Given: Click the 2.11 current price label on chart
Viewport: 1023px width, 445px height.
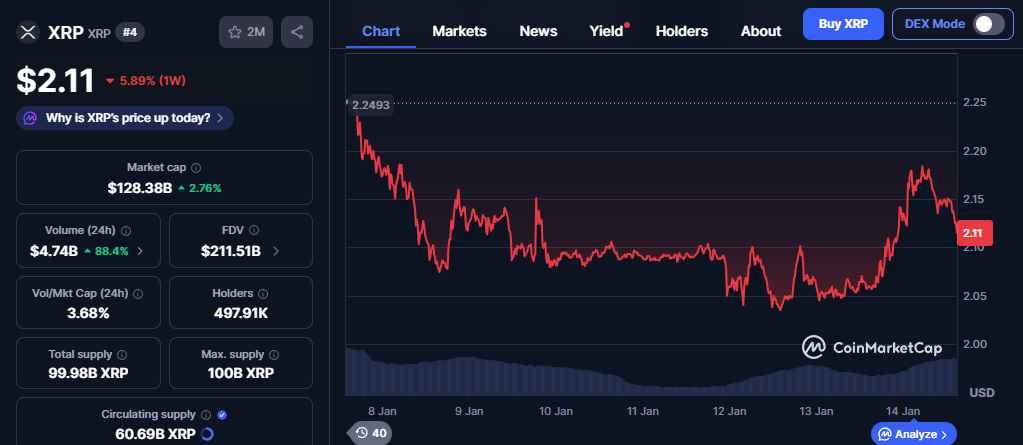Looking at the screenshot, I should pyautogui.click(x=974, y=233).
